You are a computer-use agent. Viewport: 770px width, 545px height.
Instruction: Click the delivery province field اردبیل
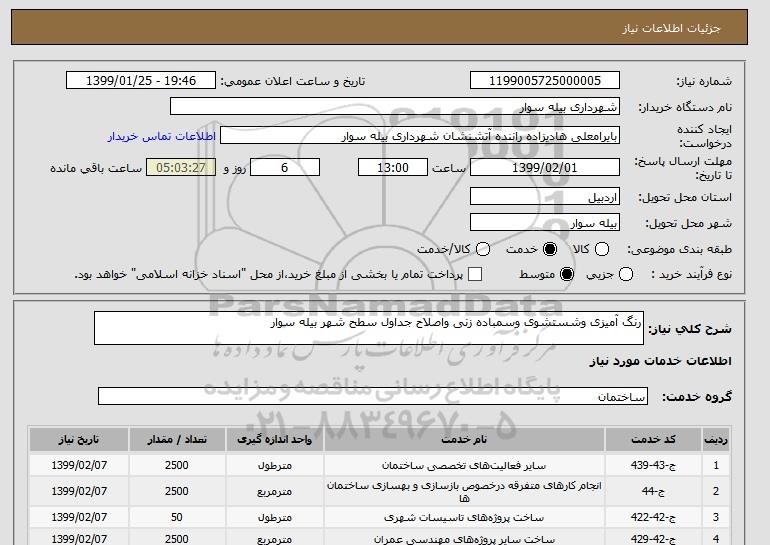coord(545,196)
